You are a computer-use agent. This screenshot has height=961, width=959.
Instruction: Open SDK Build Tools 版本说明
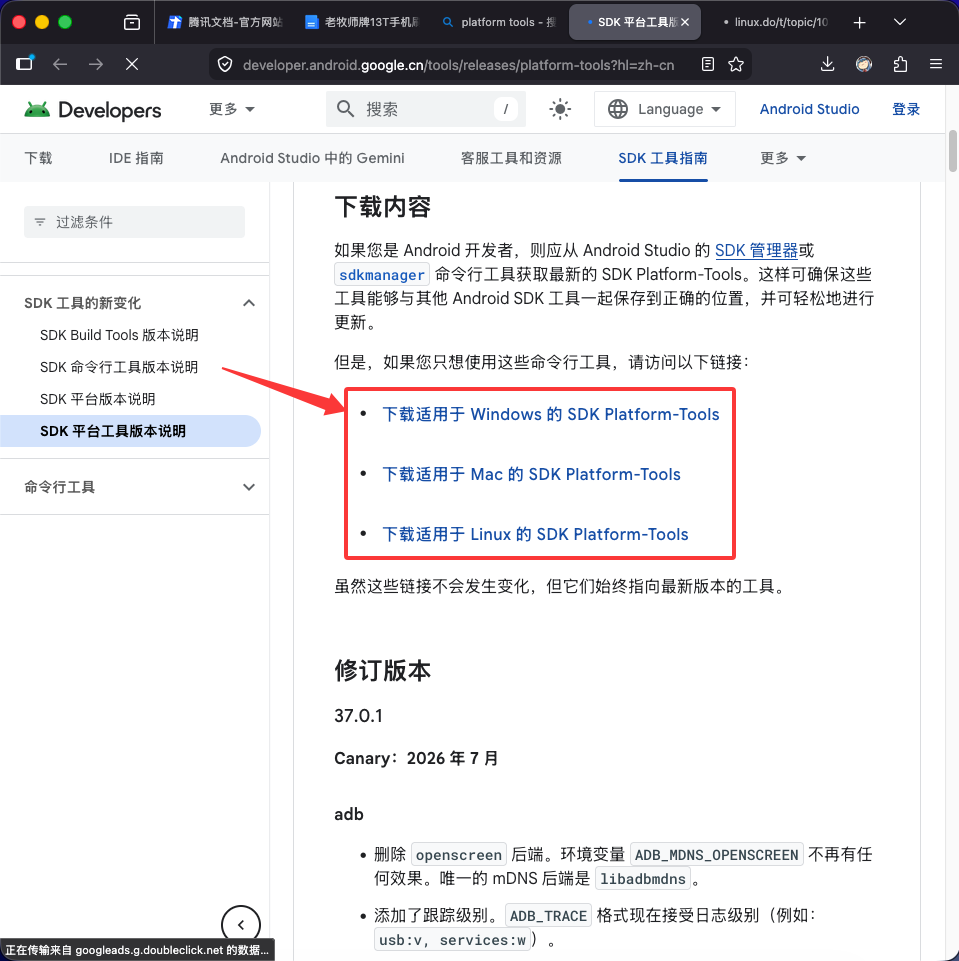(119, 335)
